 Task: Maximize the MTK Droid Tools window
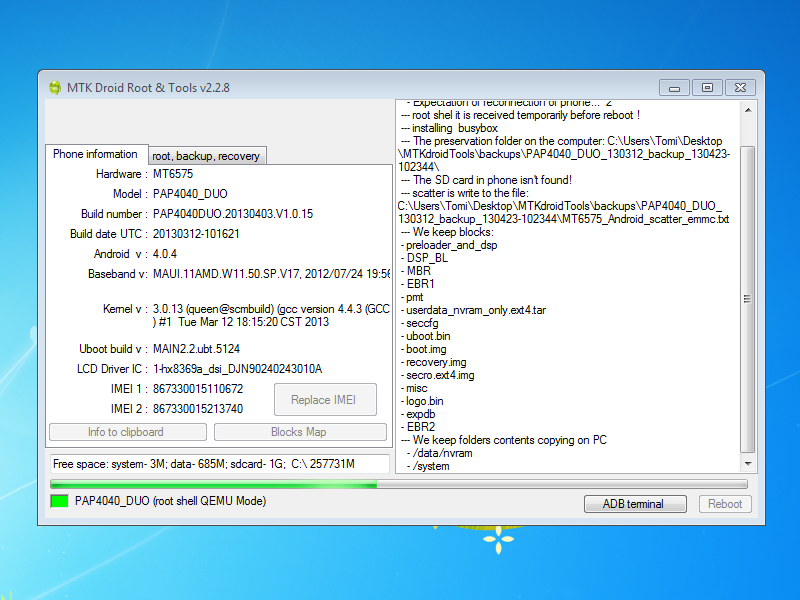(707, 87)
